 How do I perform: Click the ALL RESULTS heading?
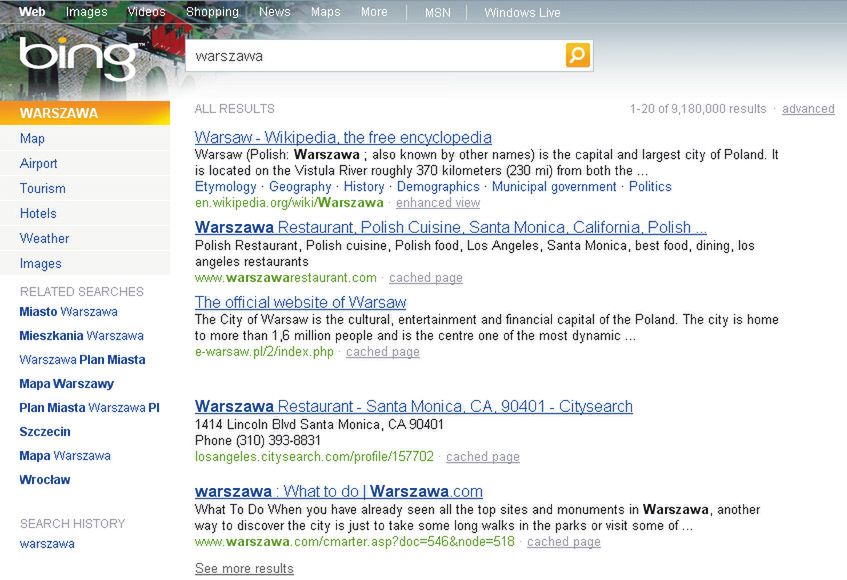[234, 109]
